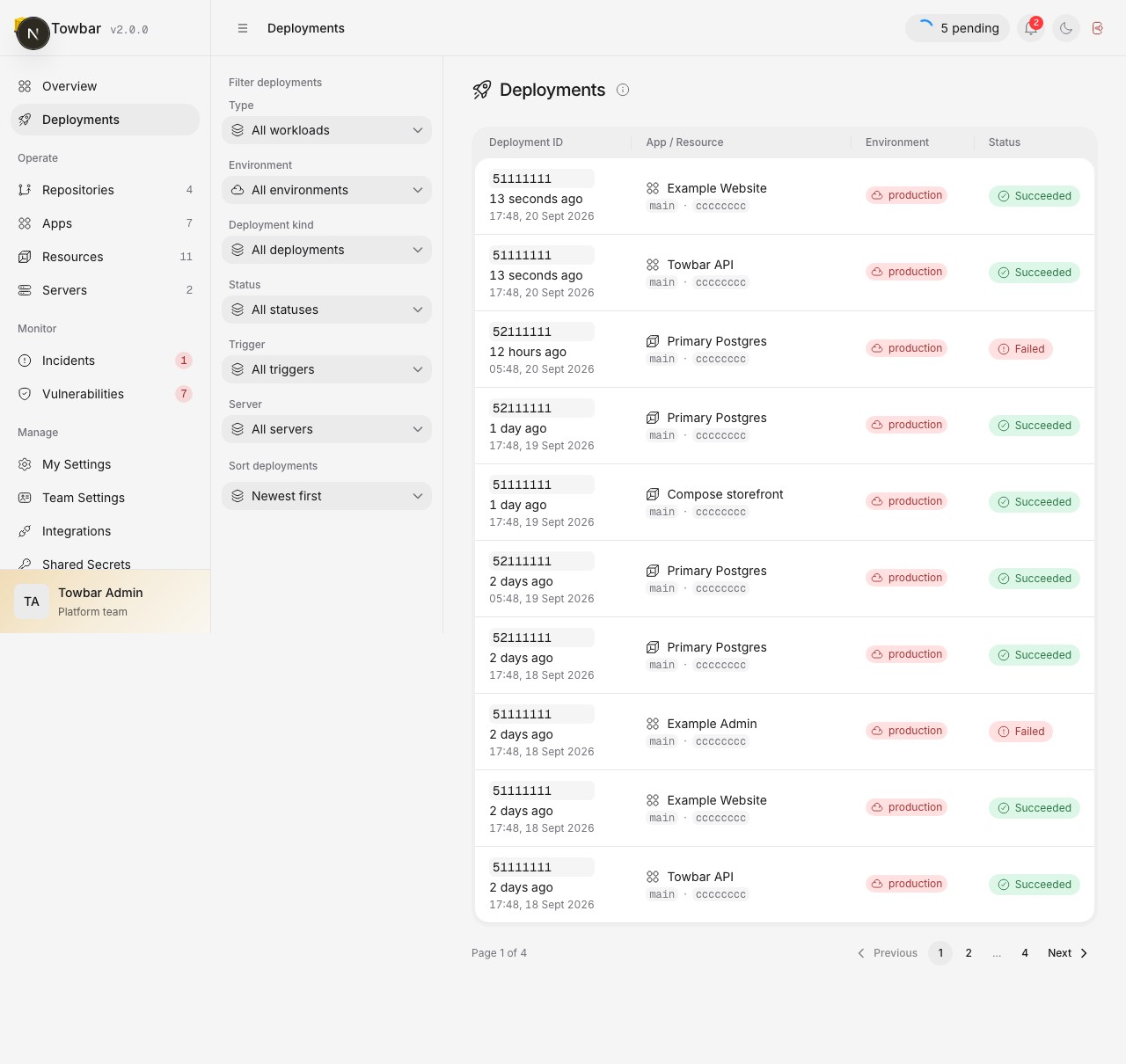Click Failed status on Example Admin row
Screen dimensions: 1126x1064
(x=1020, y=732)
